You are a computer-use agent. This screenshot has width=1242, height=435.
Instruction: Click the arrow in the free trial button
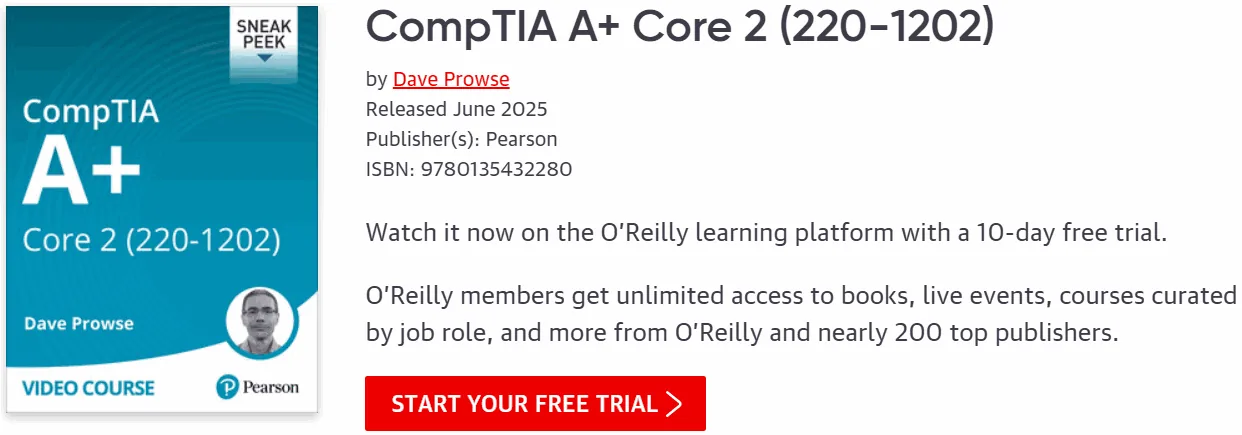674,404
